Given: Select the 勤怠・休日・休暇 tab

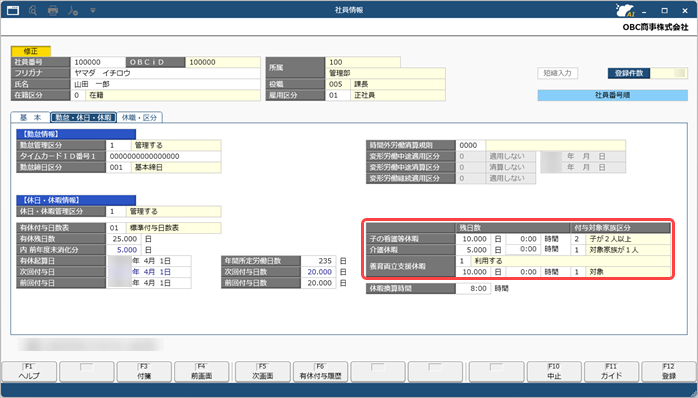Looking at the screenshot, I should click(83, 118).
